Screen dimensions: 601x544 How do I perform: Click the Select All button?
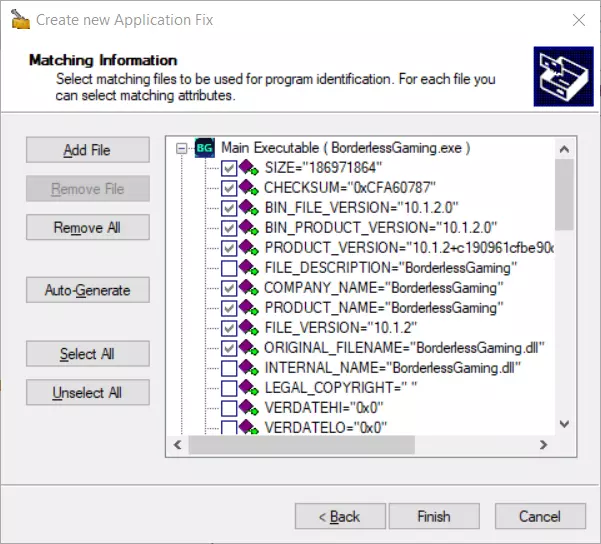[88, 353]
